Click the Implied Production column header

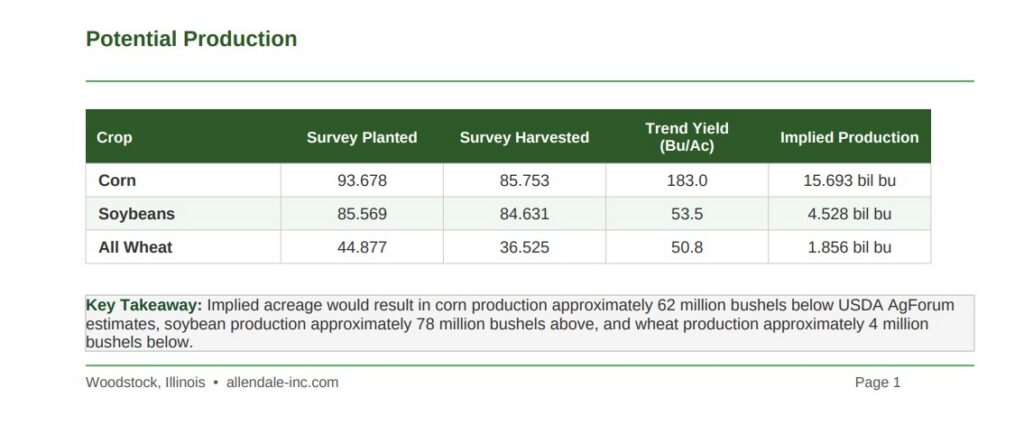(x=849, y=137)
